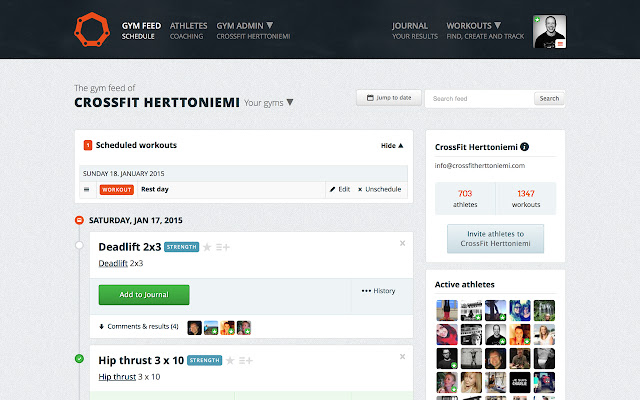The height and width of the screenshot is (400, 640).
Task: Dismiss the Deadlift 2x3 workout card
Action: pos(402,243)
